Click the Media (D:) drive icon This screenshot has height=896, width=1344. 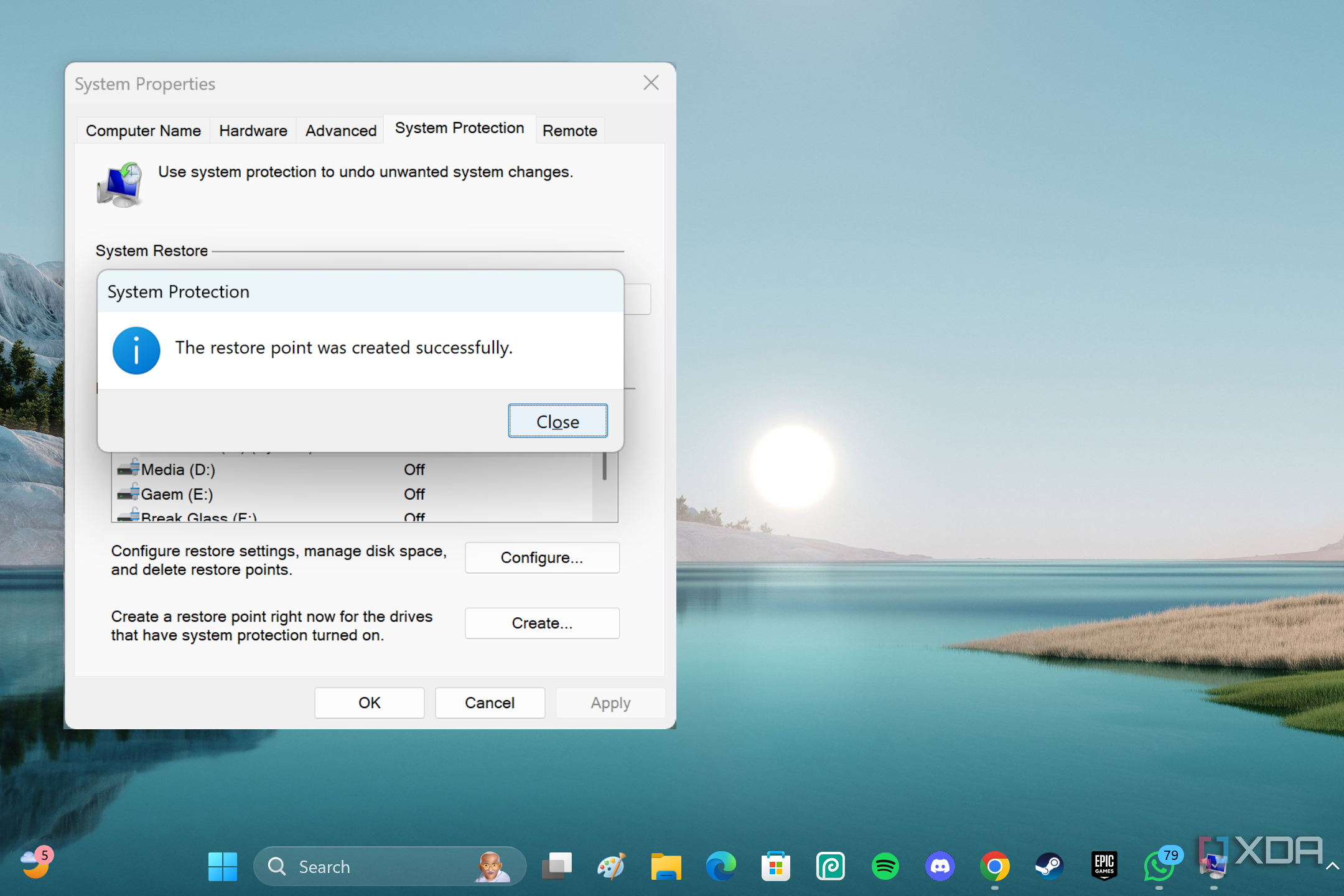[x=128, y=467]
